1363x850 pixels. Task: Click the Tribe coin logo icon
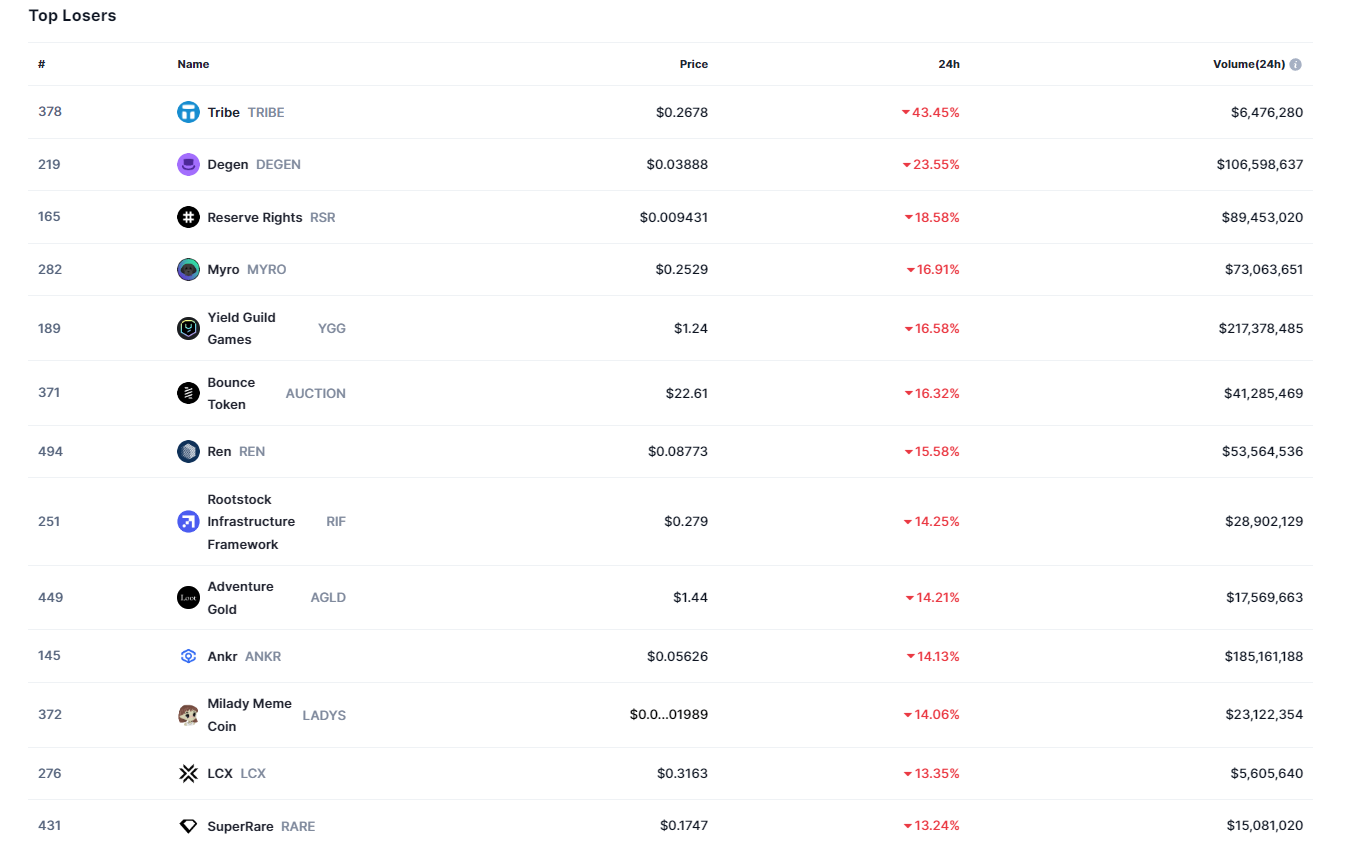188,112
